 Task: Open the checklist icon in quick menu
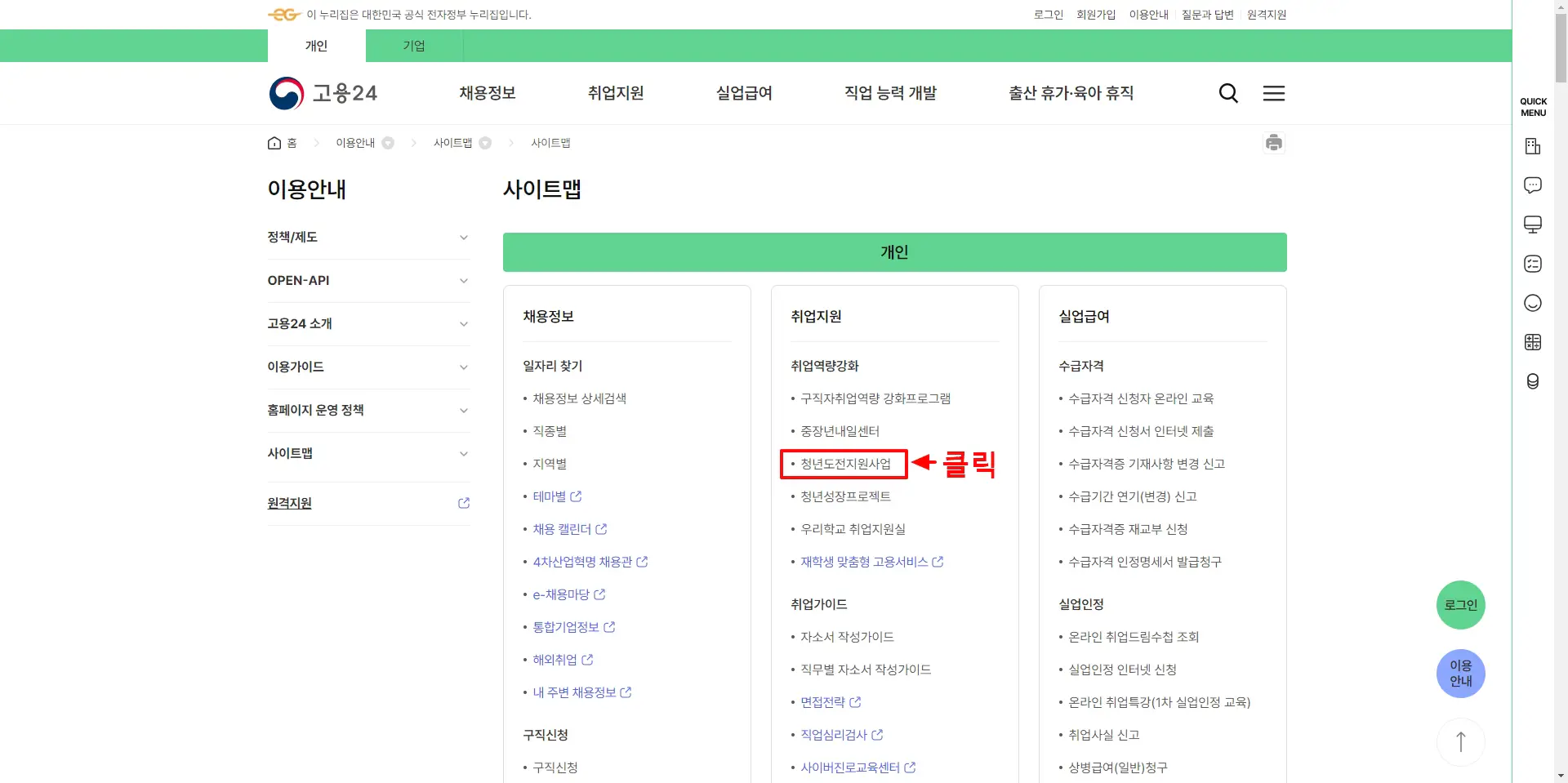click(x=1533, y=264)
